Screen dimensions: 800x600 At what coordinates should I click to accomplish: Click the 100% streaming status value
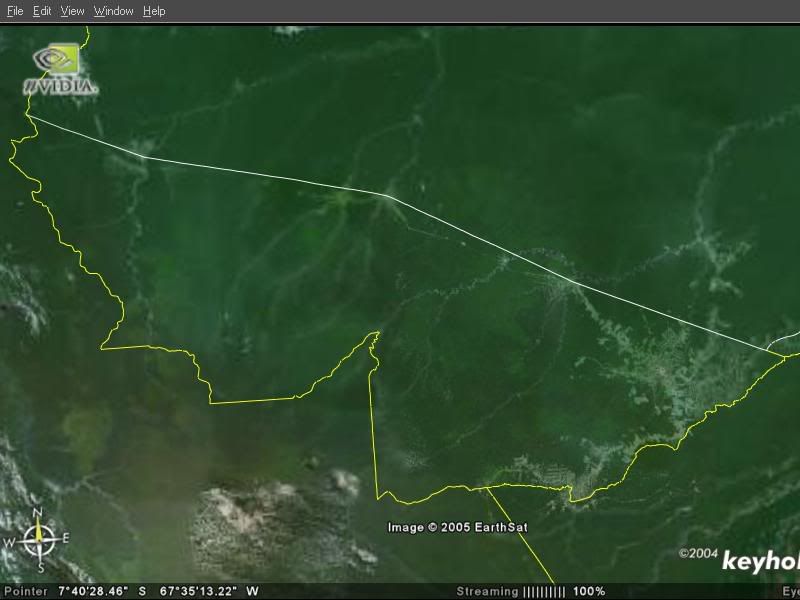pyautogui.click(x=589, y=592)
